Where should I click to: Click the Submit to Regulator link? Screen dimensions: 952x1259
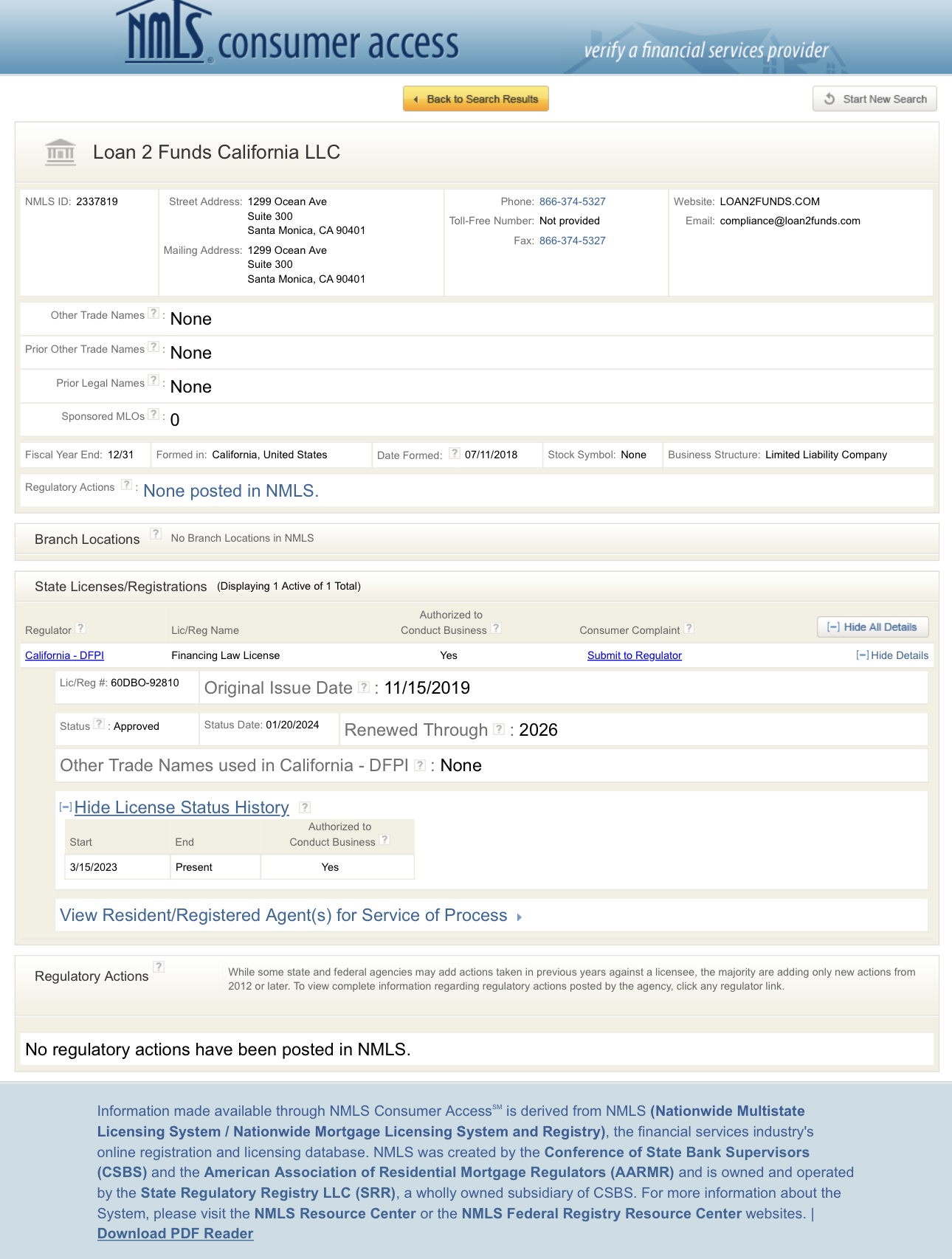coord(635,655)
